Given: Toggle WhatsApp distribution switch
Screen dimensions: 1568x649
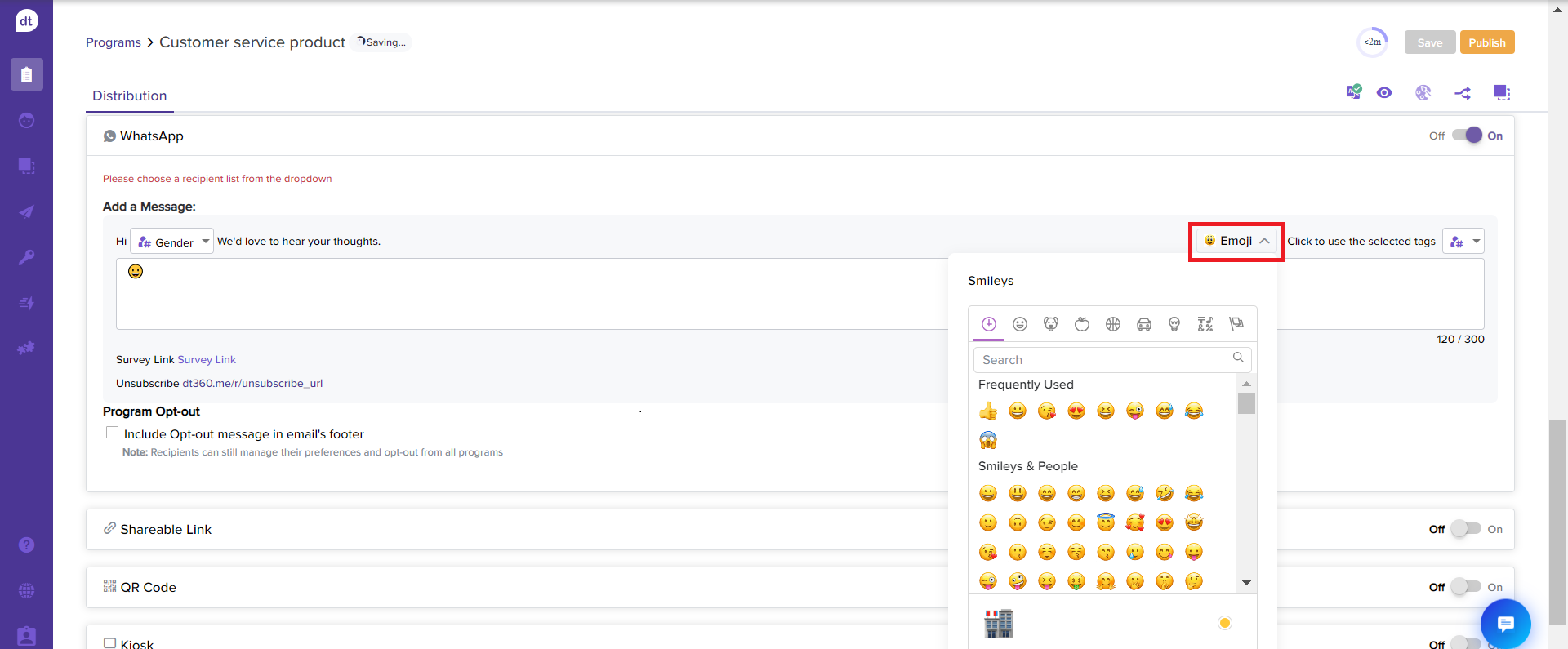Looking at the screenshot, I should click(1467, 136).
